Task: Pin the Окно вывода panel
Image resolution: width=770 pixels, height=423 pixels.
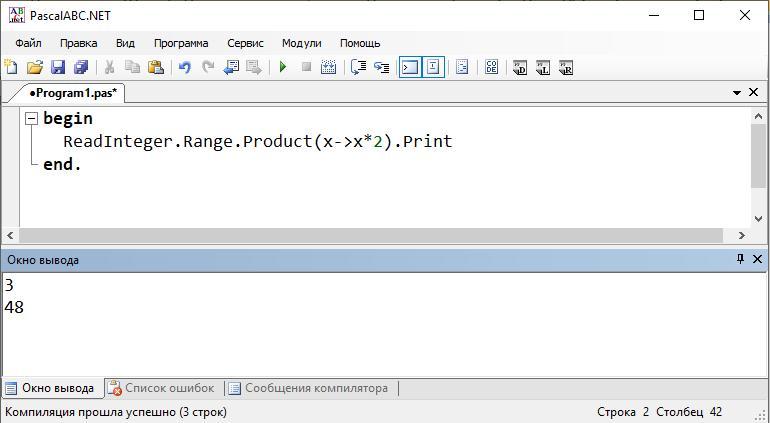Action: tap(741, 258)
